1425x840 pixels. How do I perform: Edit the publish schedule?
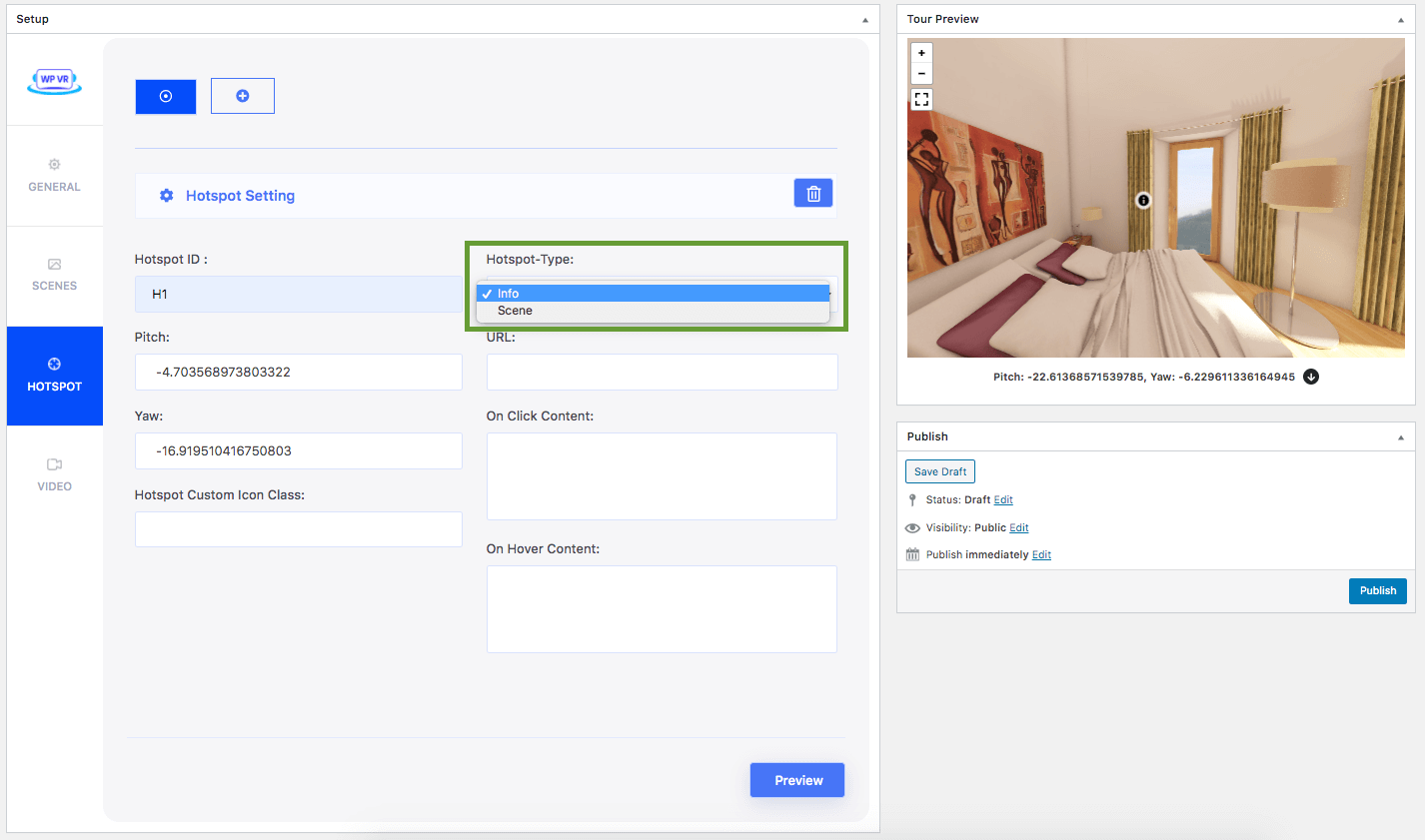(x=1041, y=555)
